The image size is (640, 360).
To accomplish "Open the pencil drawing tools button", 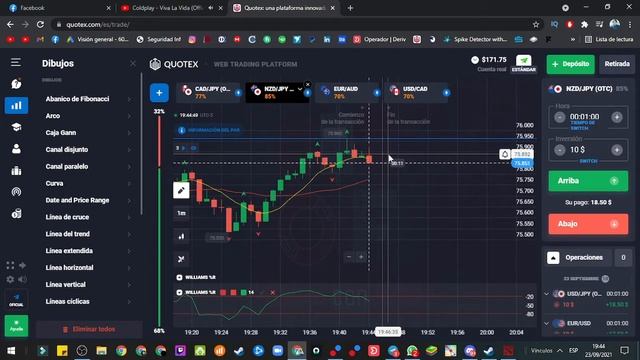I will (x=181, y=190).
